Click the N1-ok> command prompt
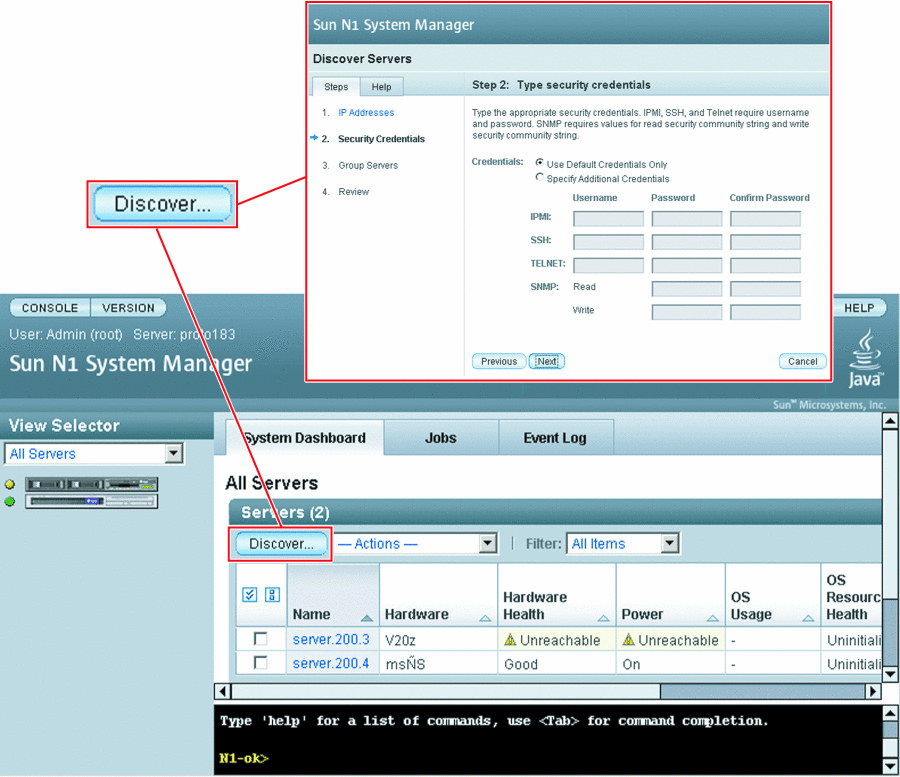 (x=244, y=758)
